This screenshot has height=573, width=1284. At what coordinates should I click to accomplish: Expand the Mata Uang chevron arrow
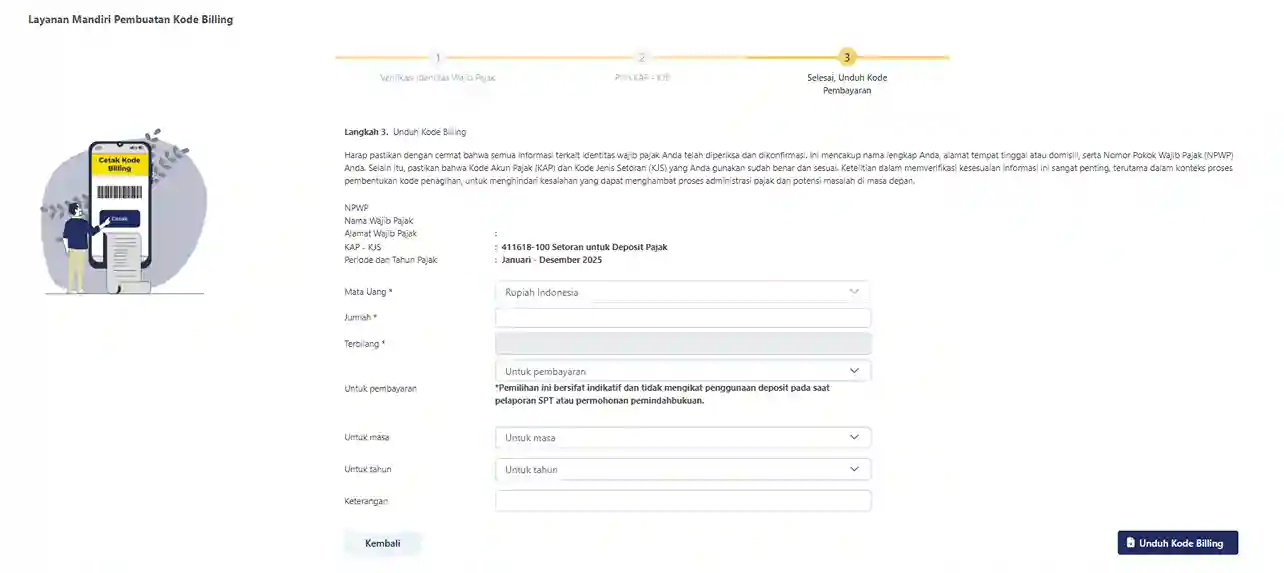point(854,292)
